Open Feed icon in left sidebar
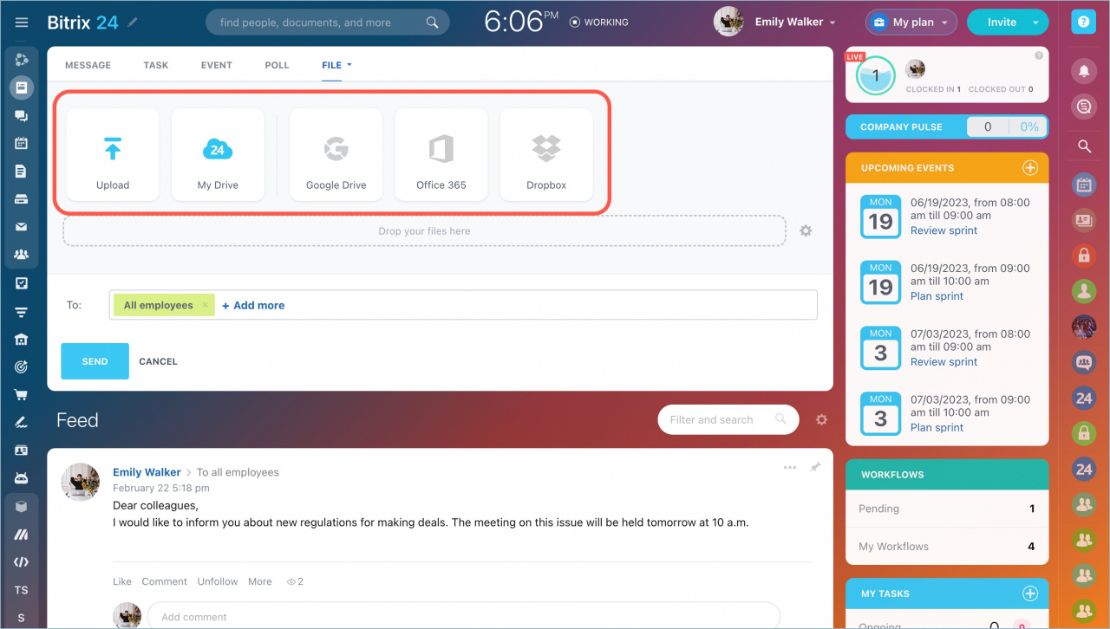Viewport: 1110px width, 629px height. coord(21,88)
